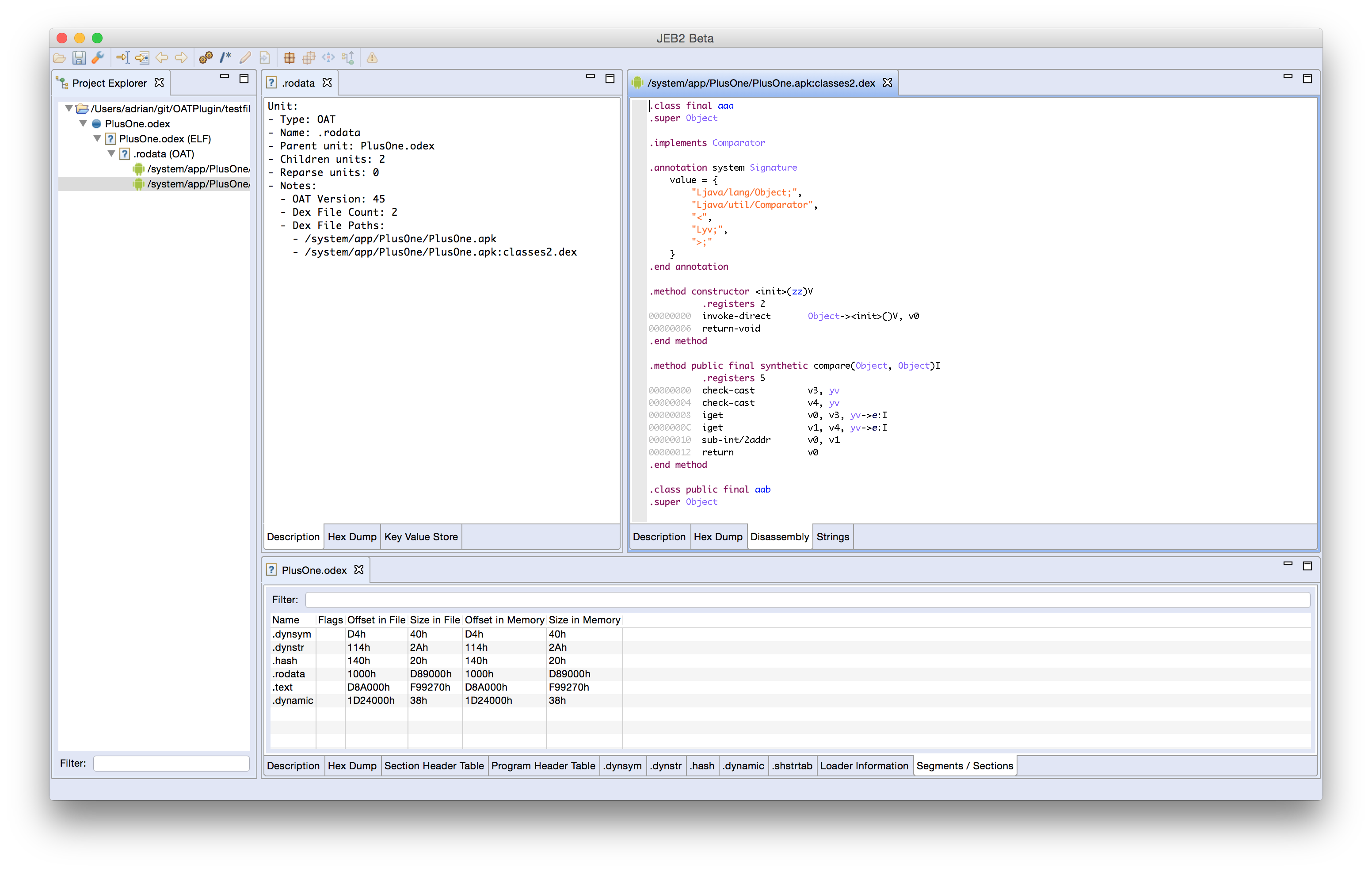
Task: Open the Hex Dump tab in .rodata panel
Action: tap(352, 537)
